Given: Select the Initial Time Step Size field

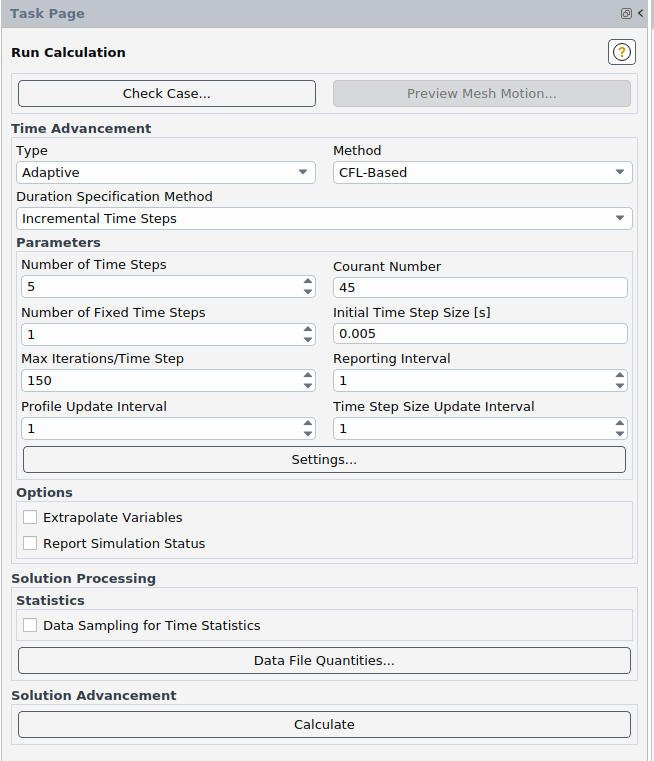Looking at the screenshot, I should pos(480,334).
